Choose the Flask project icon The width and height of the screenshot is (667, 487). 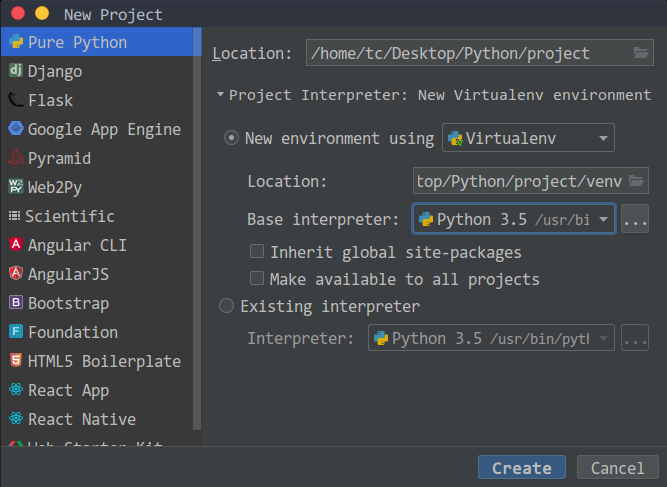[x=16, y=100]
